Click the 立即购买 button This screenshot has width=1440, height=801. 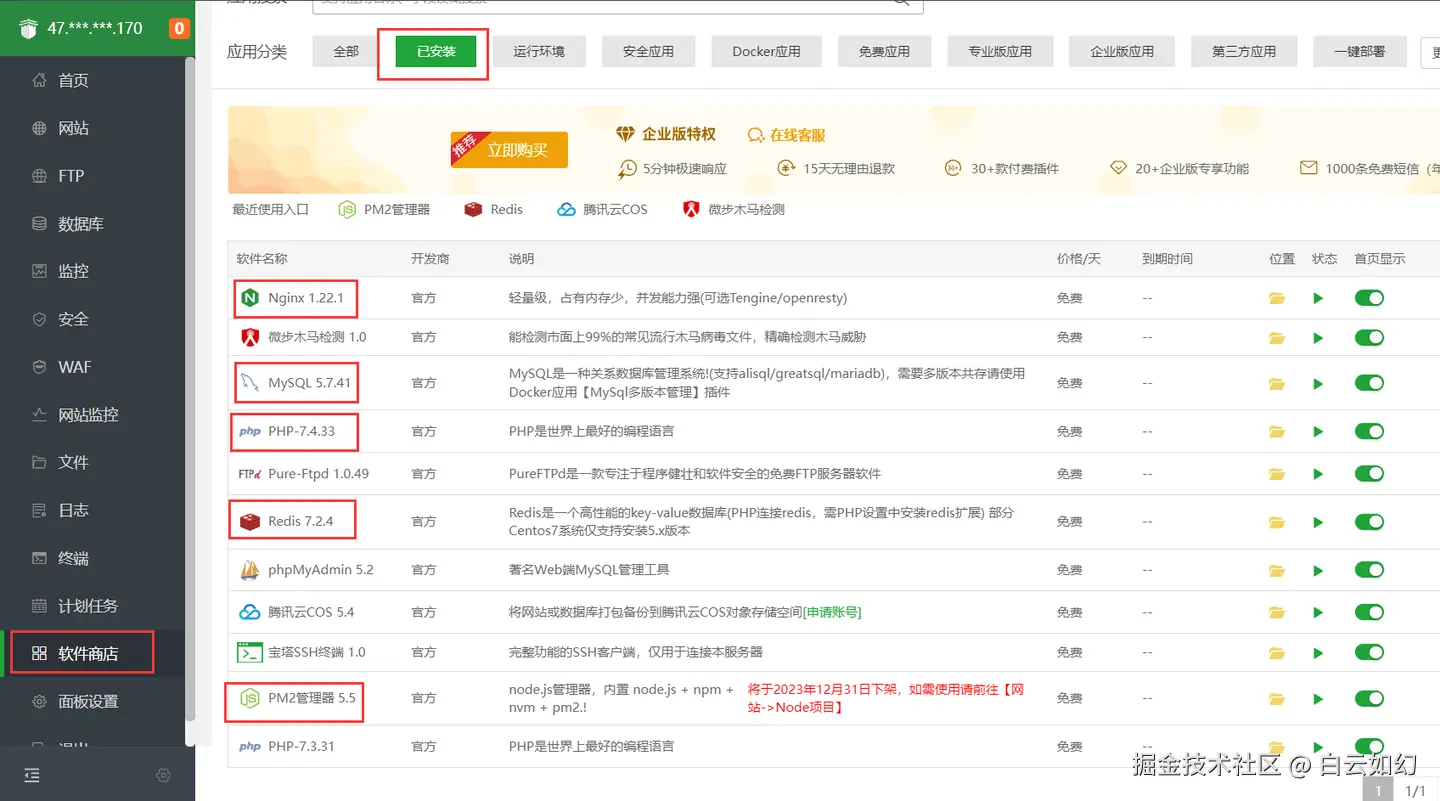click(x=509, y=150)
